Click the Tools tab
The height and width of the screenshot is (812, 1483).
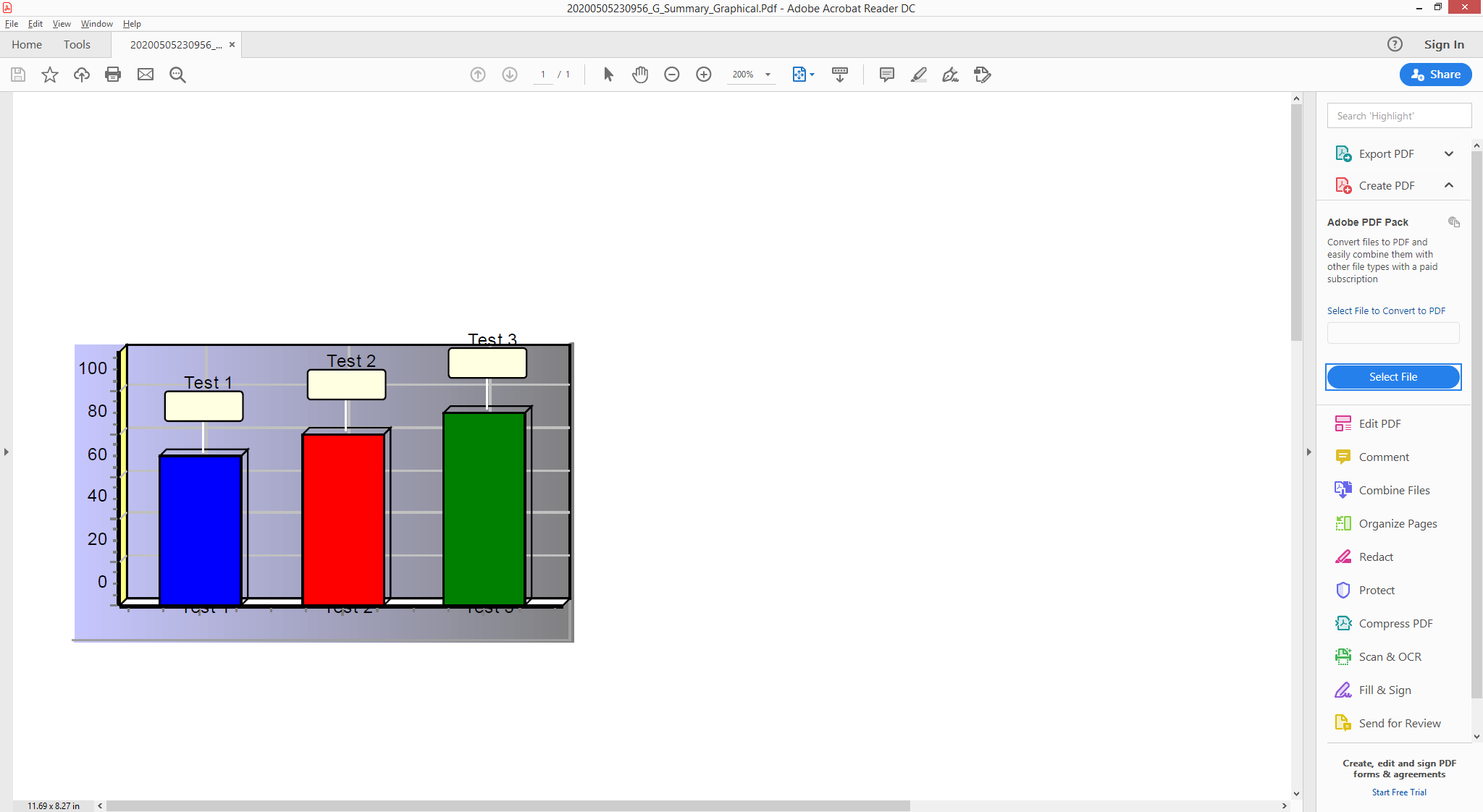pos(77,44)
